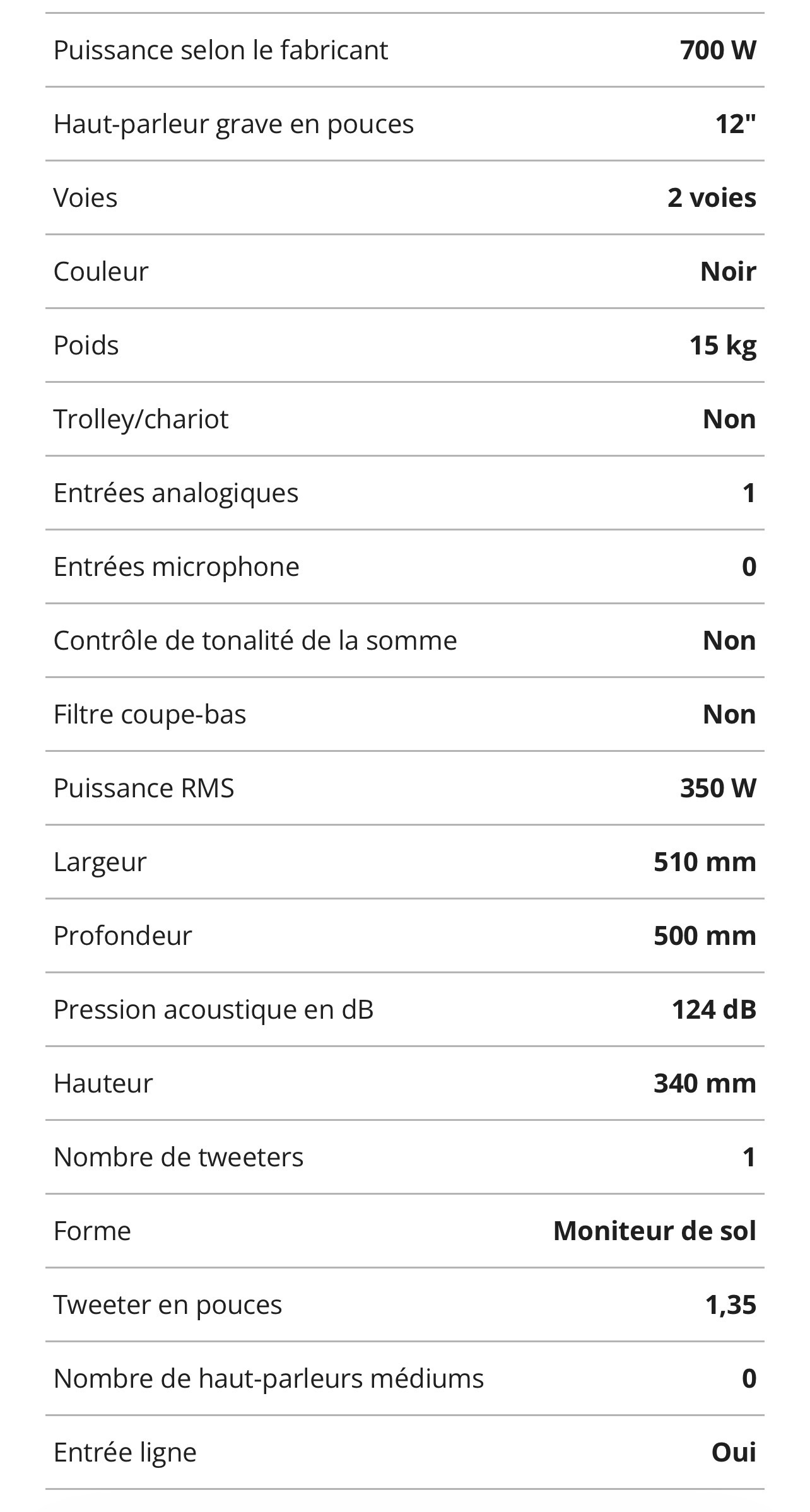Click the 700 W power value
The width and height of the screenshot is (810, 1512).
(718, 50)
